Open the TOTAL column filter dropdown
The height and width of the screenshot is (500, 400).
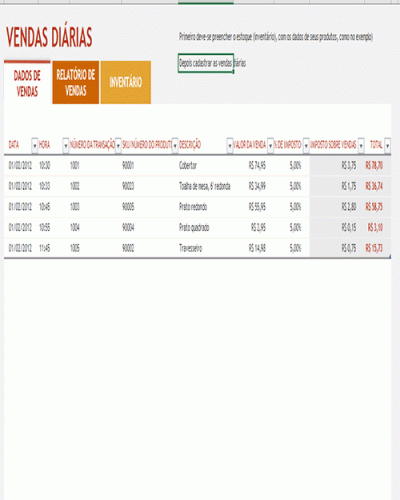[x=387, y=145]
